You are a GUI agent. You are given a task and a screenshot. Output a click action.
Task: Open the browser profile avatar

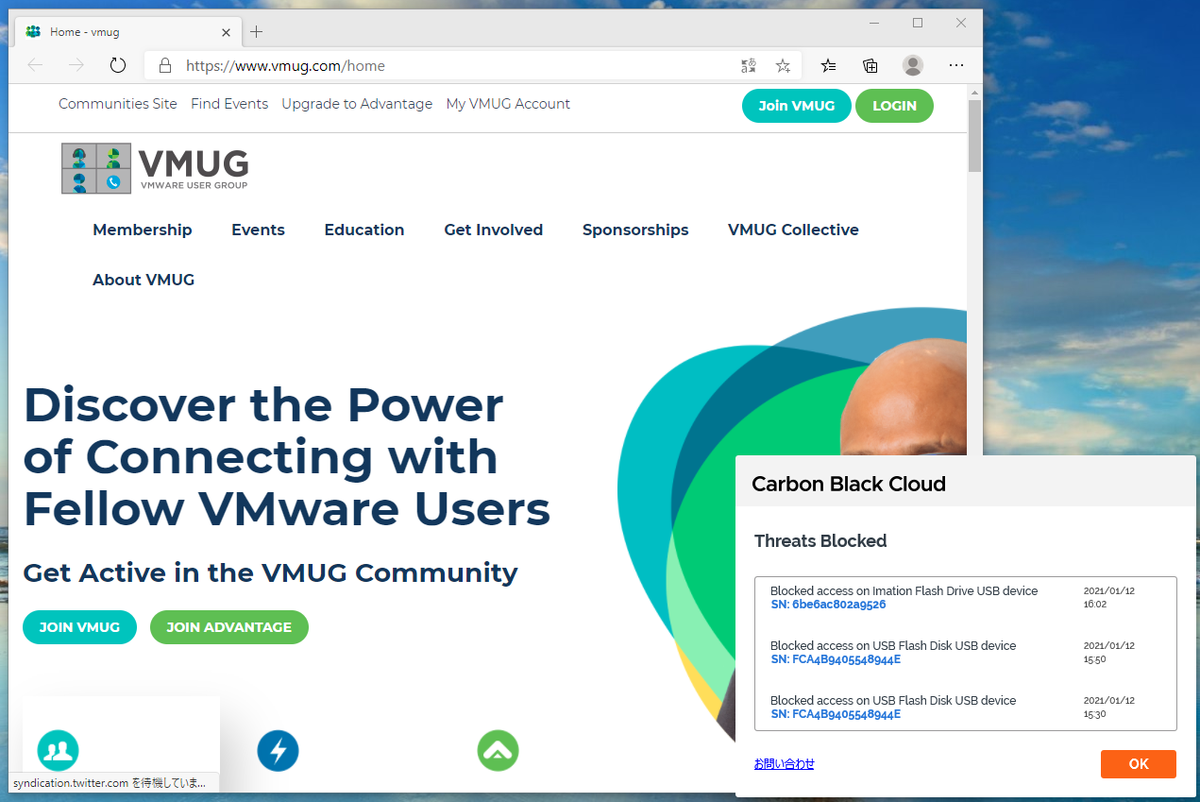[913, 65]
